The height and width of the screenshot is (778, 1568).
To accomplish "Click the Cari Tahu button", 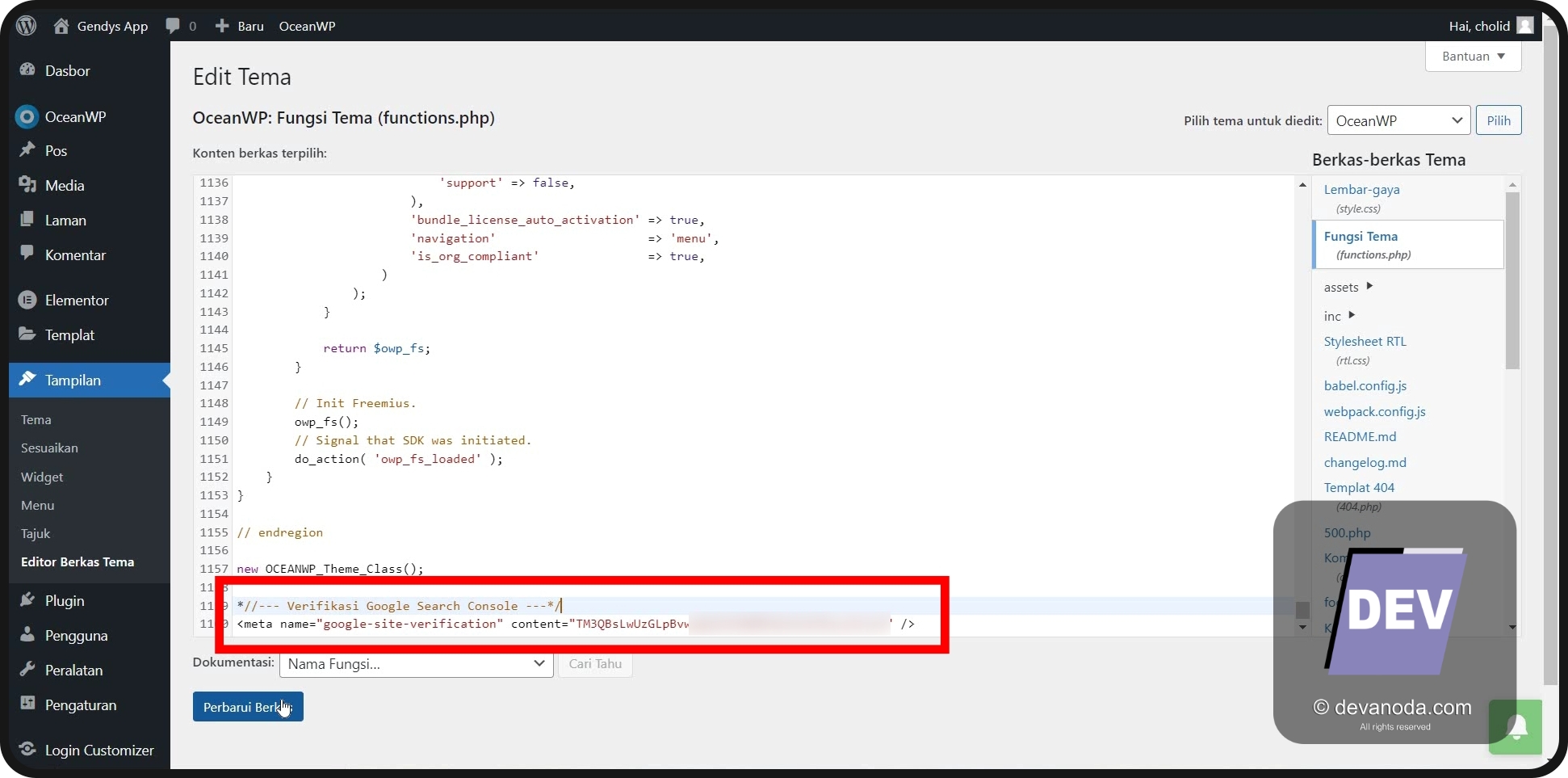I will tap(595, 664).
